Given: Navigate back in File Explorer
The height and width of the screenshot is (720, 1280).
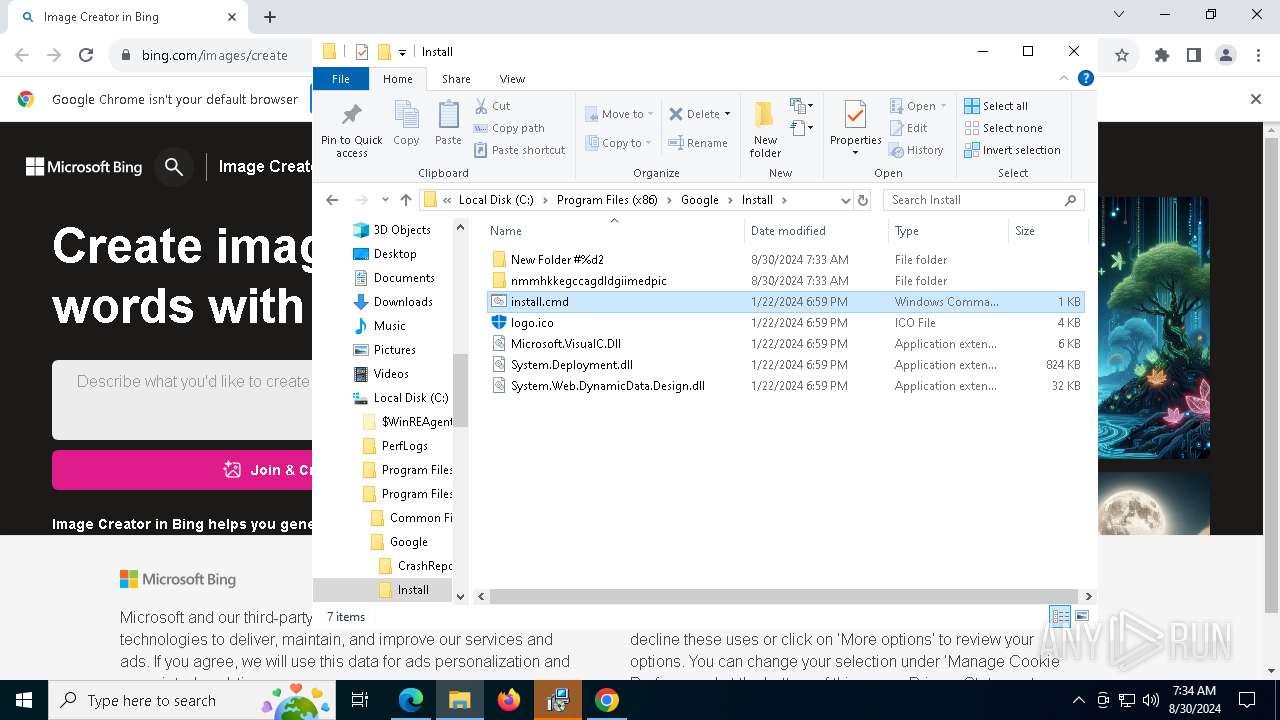Looking at the screenshot, I should point(332,200).
